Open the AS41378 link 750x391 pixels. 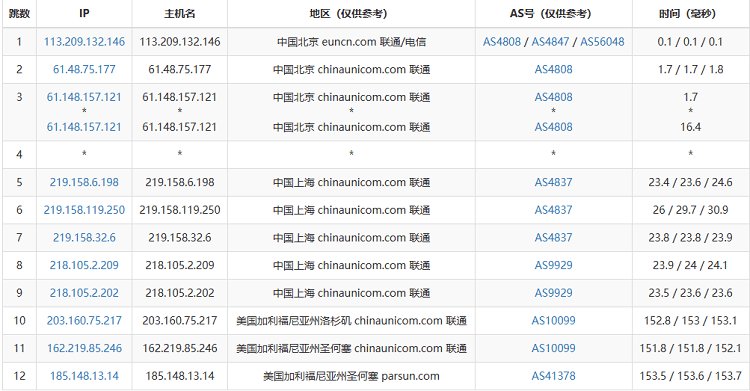coord(553,376)
